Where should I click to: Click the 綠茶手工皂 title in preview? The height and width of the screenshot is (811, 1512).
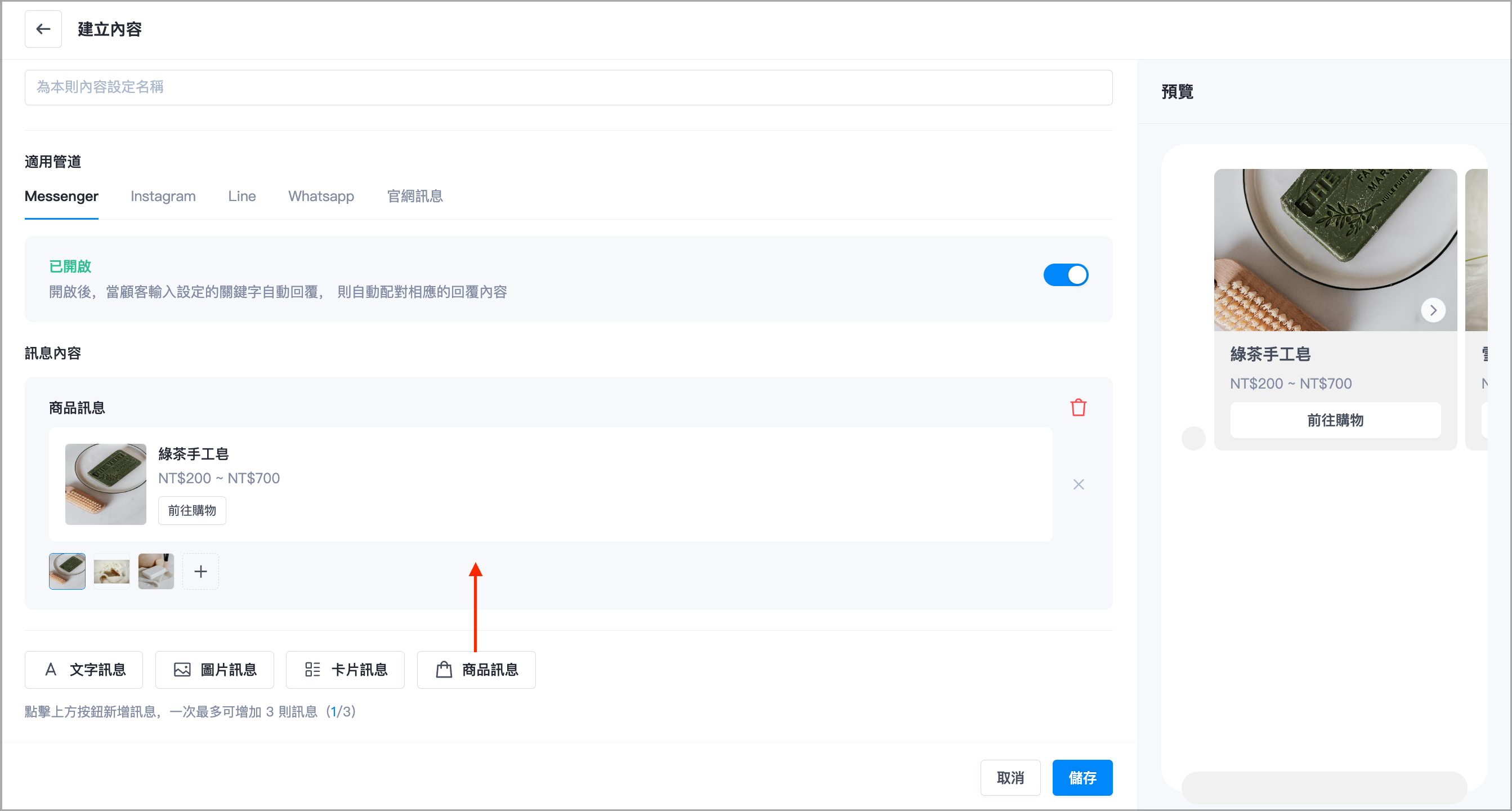[1270, 354]
